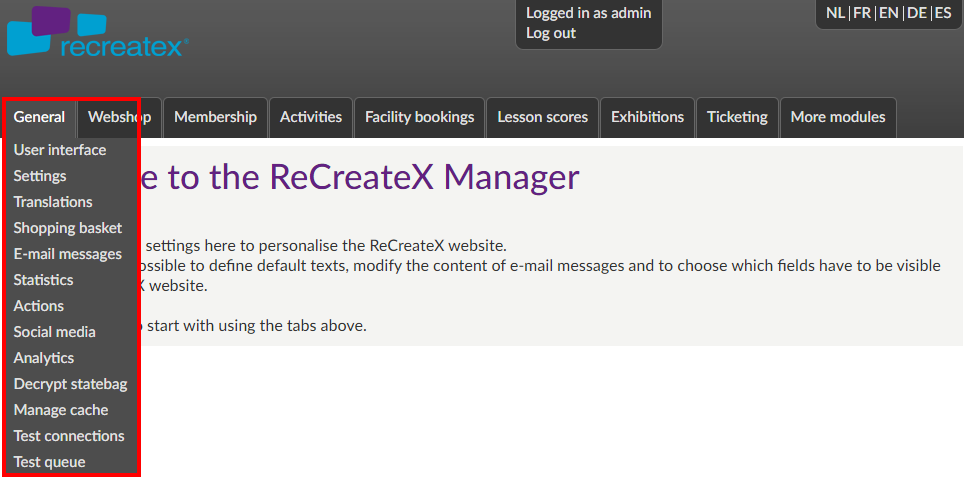This screenshot has height=481, width=964.
Task: Open the Lesson scores tab
Action: pyautogui.click(x=543, y=117)
